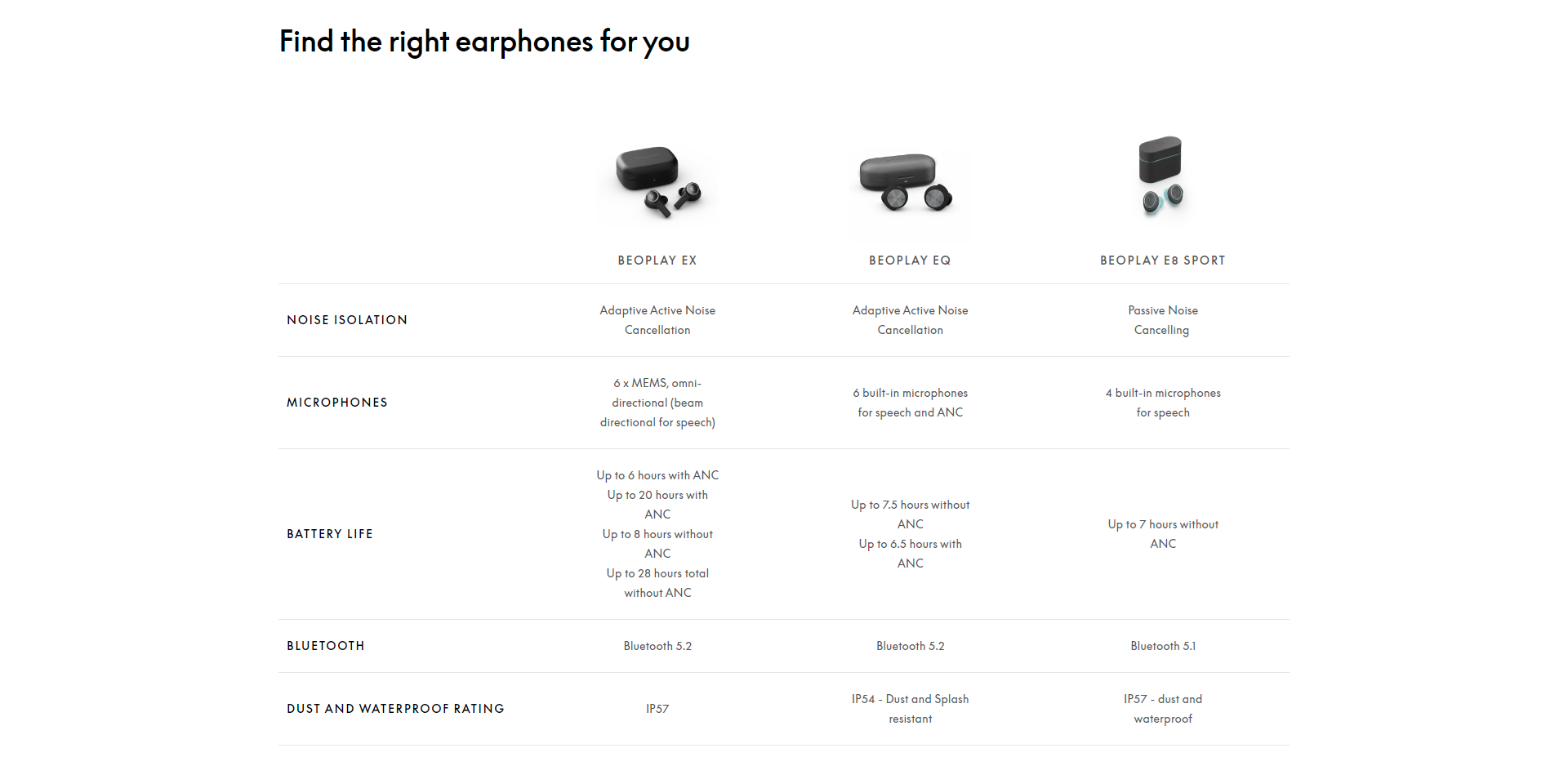Click the Beoplay E8 Sport product image
The height and width of the screenshot is (757, 1568).
(x=1162, y=176)
